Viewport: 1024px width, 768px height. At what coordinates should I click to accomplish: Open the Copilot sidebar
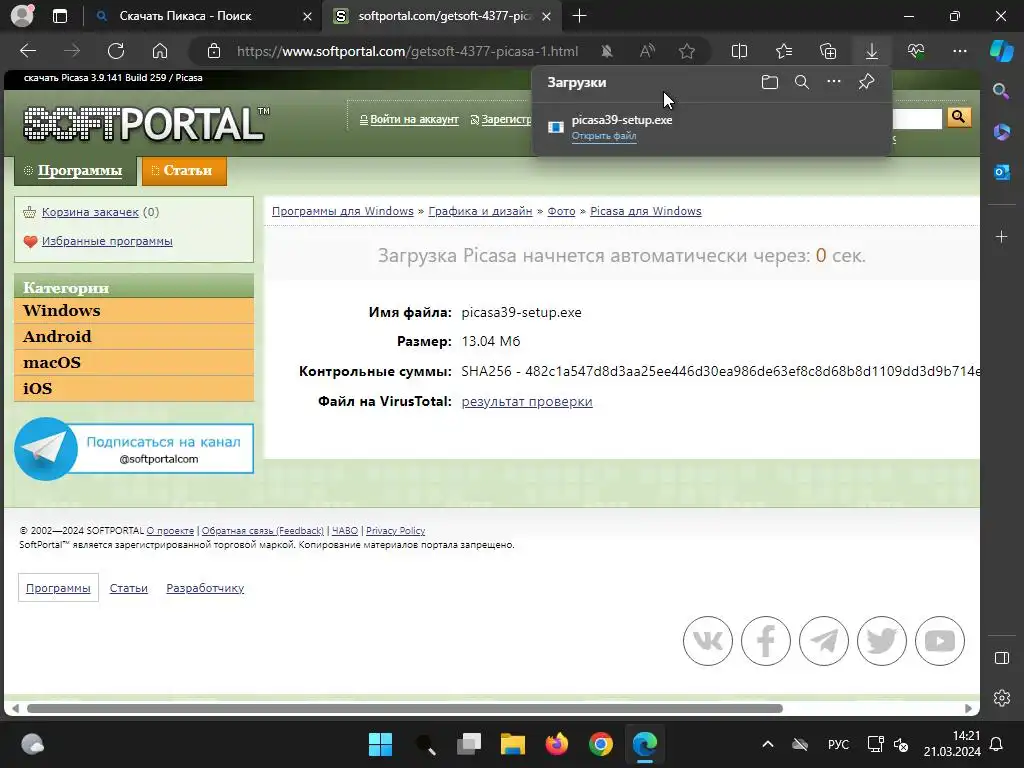1002,51
